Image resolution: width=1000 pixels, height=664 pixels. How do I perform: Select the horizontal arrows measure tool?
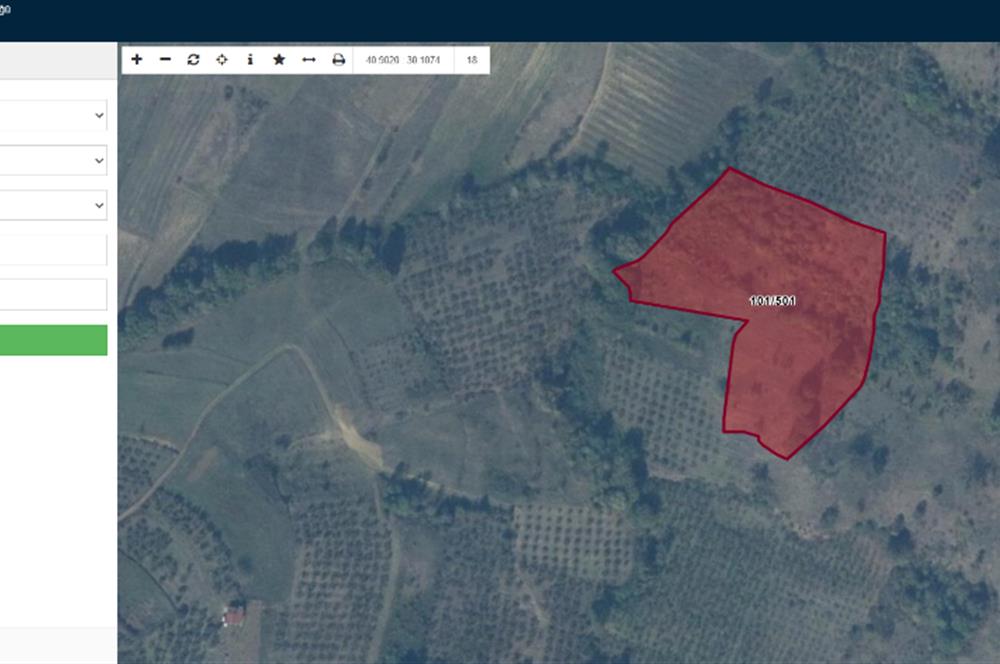coord(309,60)
